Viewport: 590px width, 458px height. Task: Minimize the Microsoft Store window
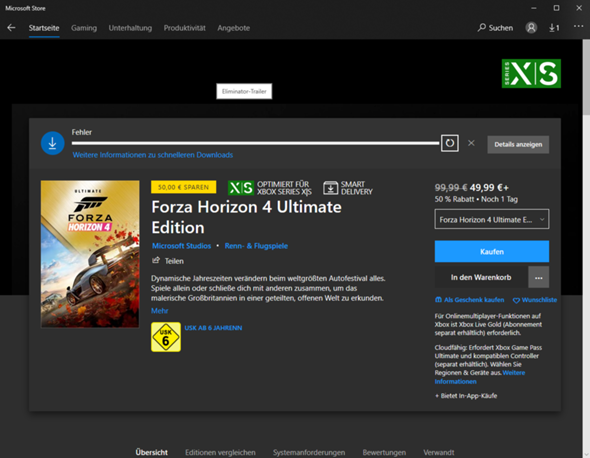[x=534, y=8]
